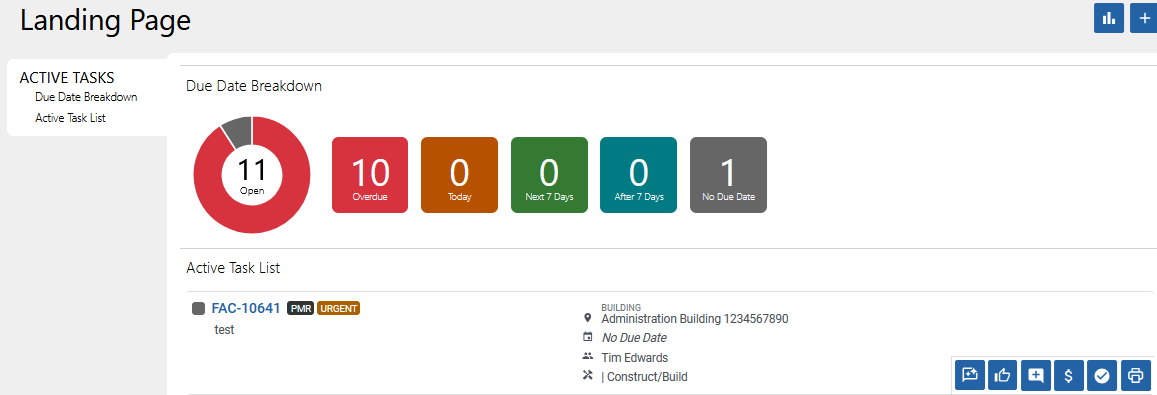The height and width of the screenshot is (395, 1157).
Task: Click the PMR badge
Action: point(300,309)
